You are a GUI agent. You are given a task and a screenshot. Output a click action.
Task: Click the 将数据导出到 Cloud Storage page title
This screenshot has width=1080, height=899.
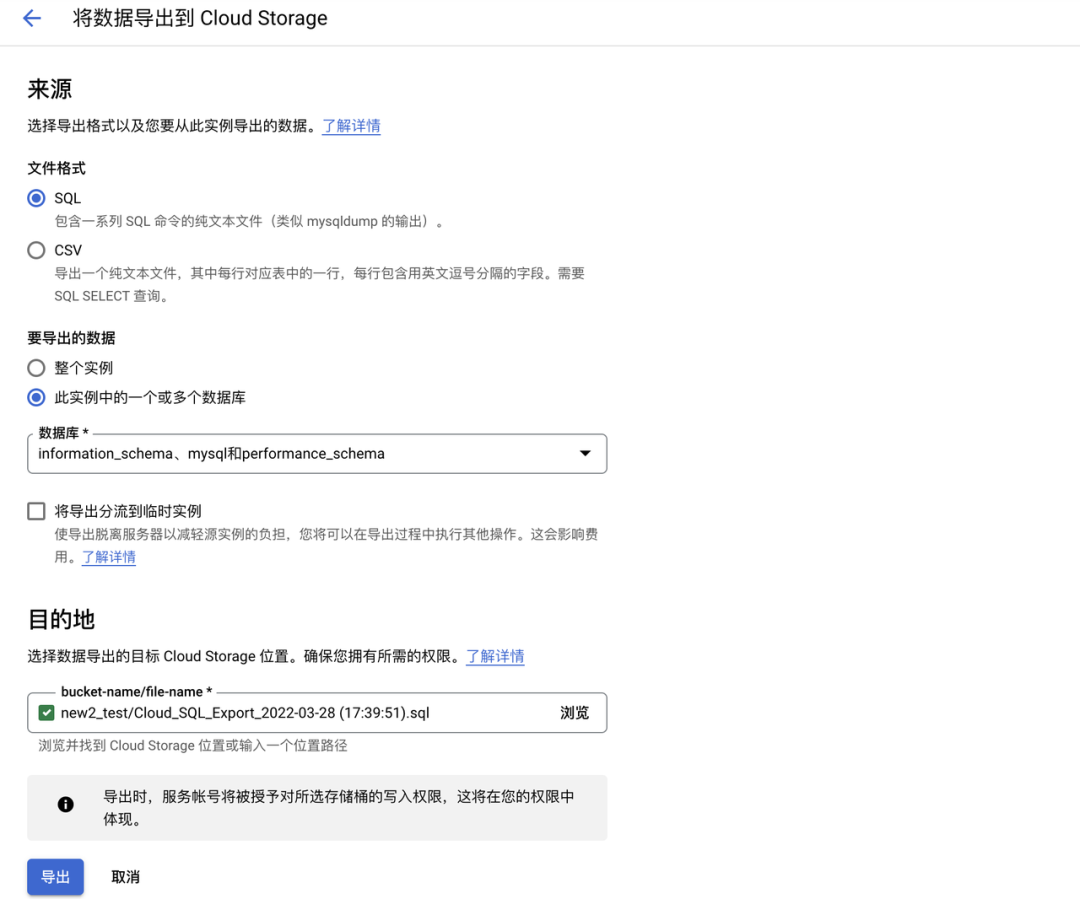(x=200, y=18)
